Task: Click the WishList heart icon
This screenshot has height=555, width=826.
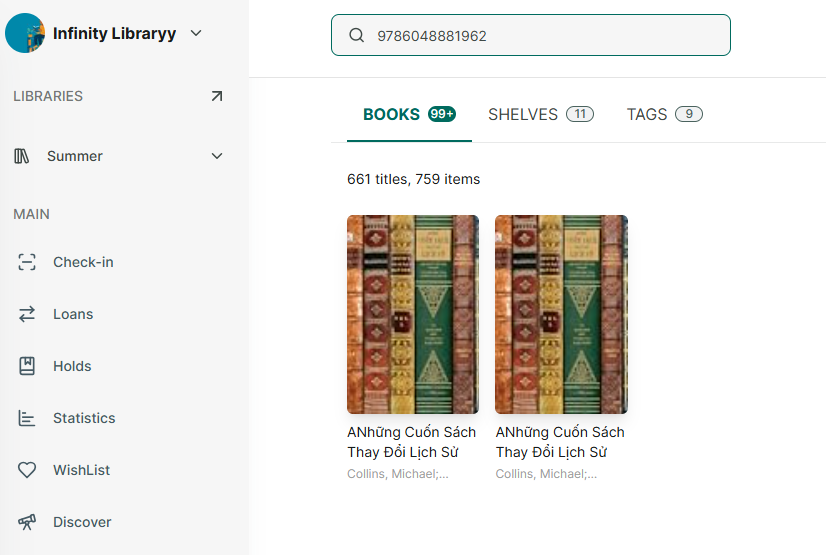Action: [27, 470]
